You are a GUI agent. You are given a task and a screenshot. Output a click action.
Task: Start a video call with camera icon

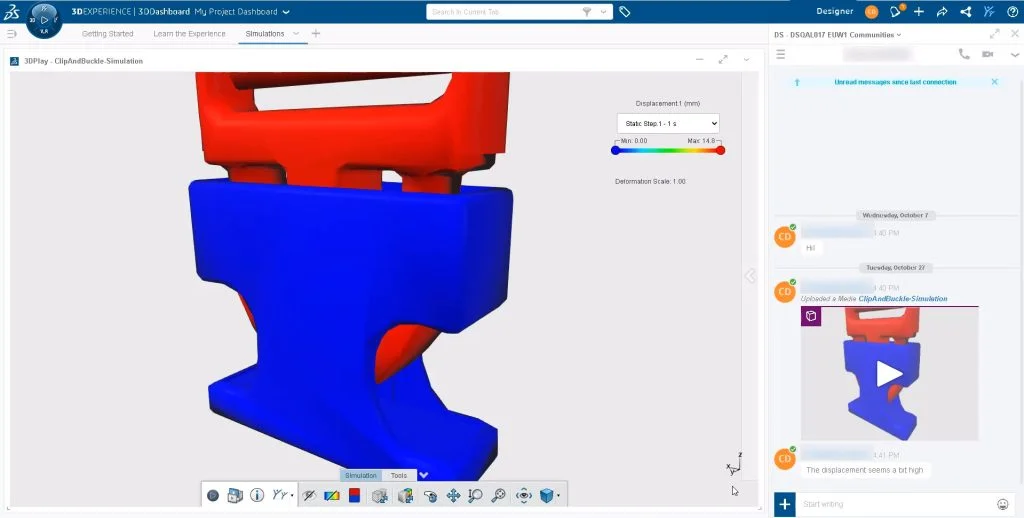988,54
